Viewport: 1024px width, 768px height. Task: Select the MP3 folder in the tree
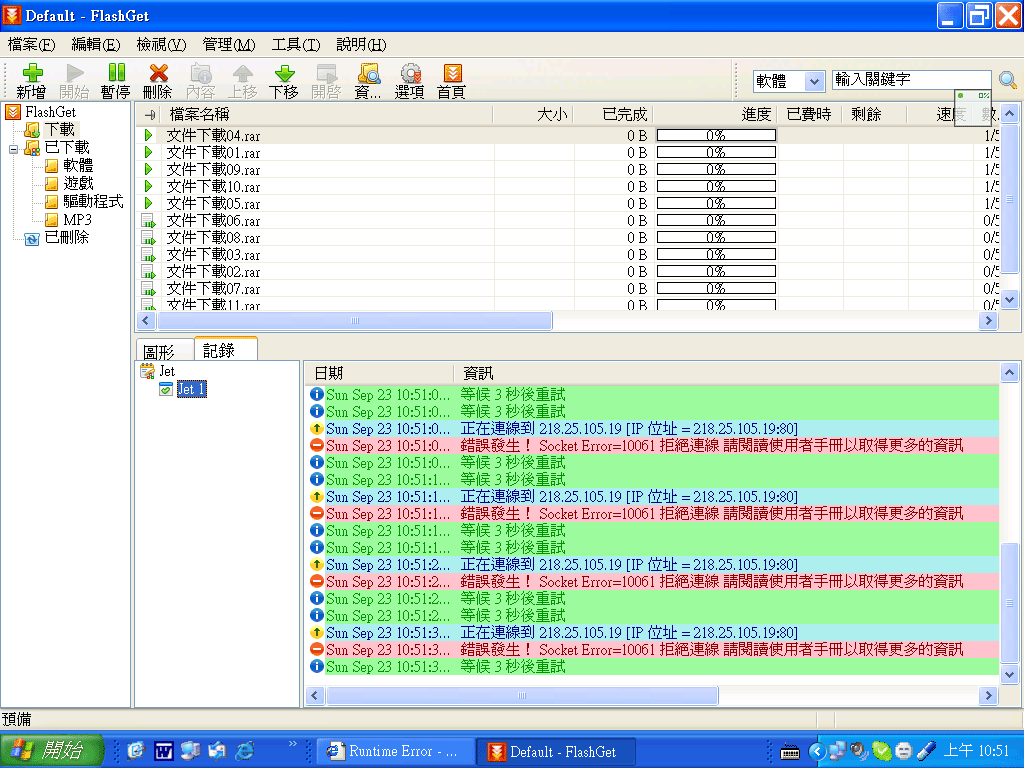(x=77, y=220)
